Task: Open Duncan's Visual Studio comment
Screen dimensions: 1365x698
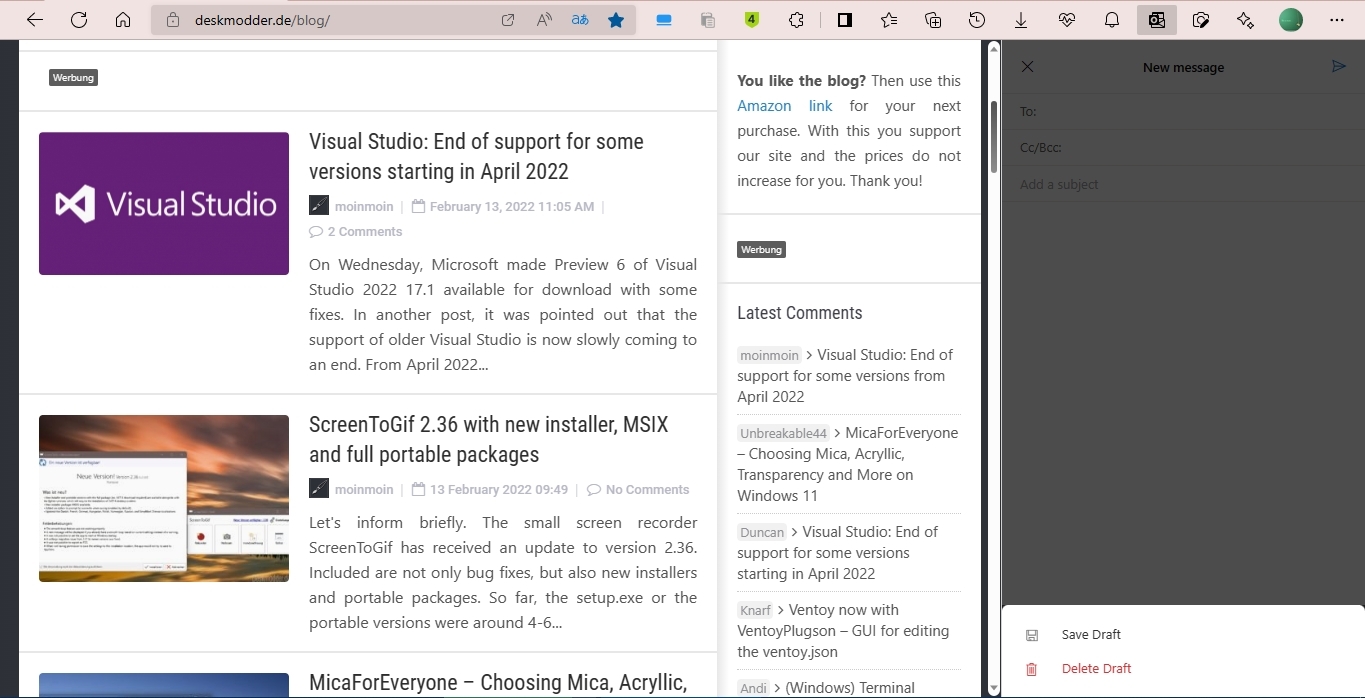Action: click(x=838, y=553)
